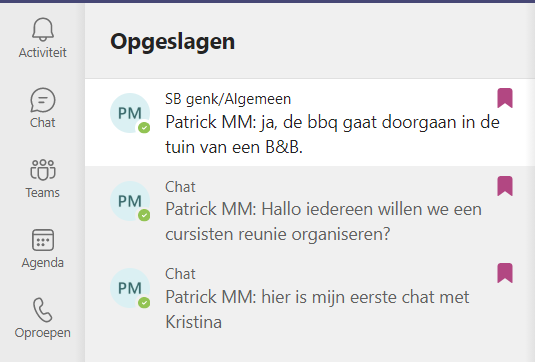Open the Activiteit bell icon
This screenshot has width=535, height=362.
[x=43, y=29]
